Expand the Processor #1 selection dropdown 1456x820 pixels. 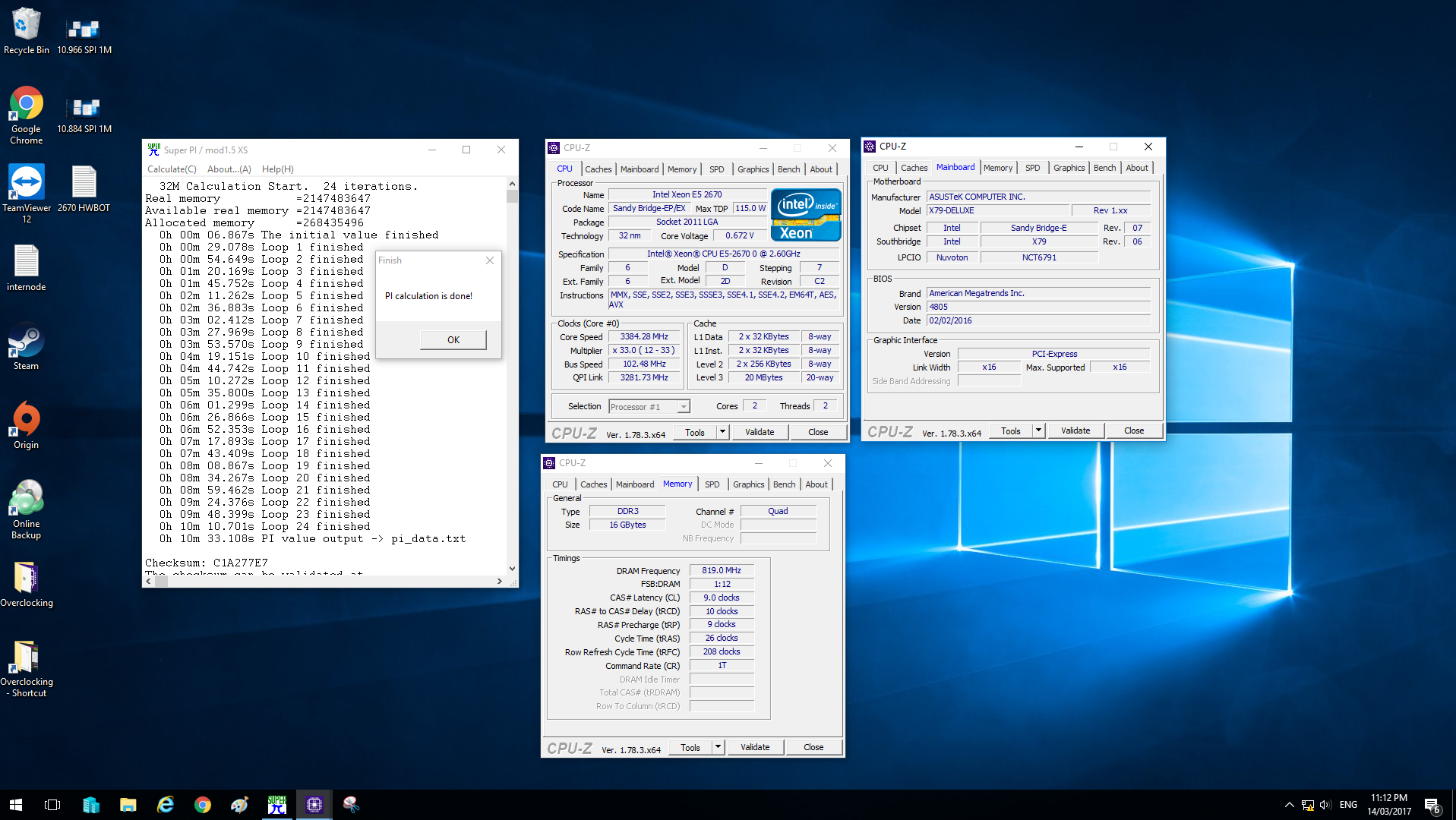(x=684, y=407)
